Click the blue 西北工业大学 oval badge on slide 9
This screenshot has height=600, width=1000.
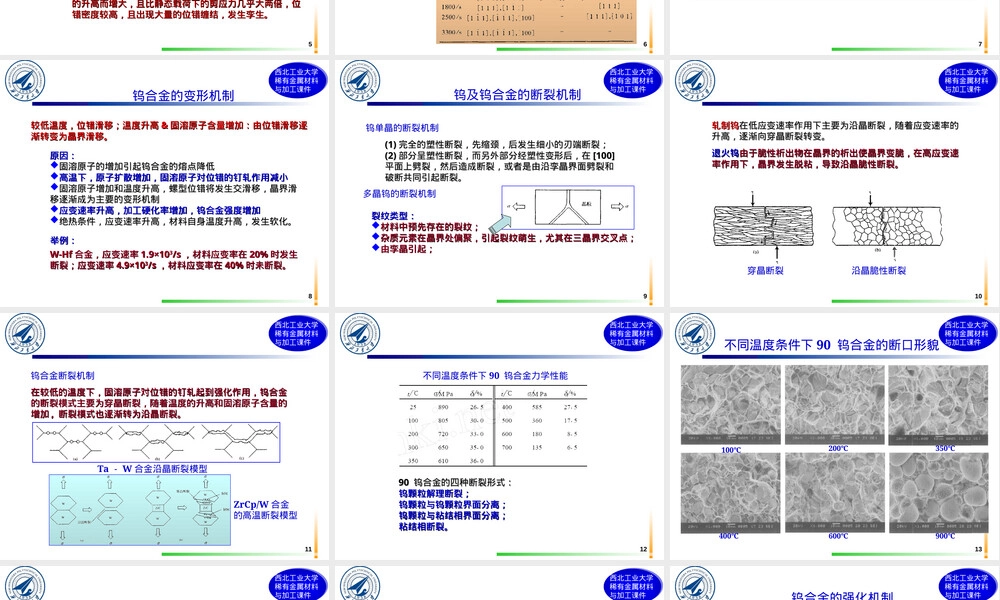632,80
